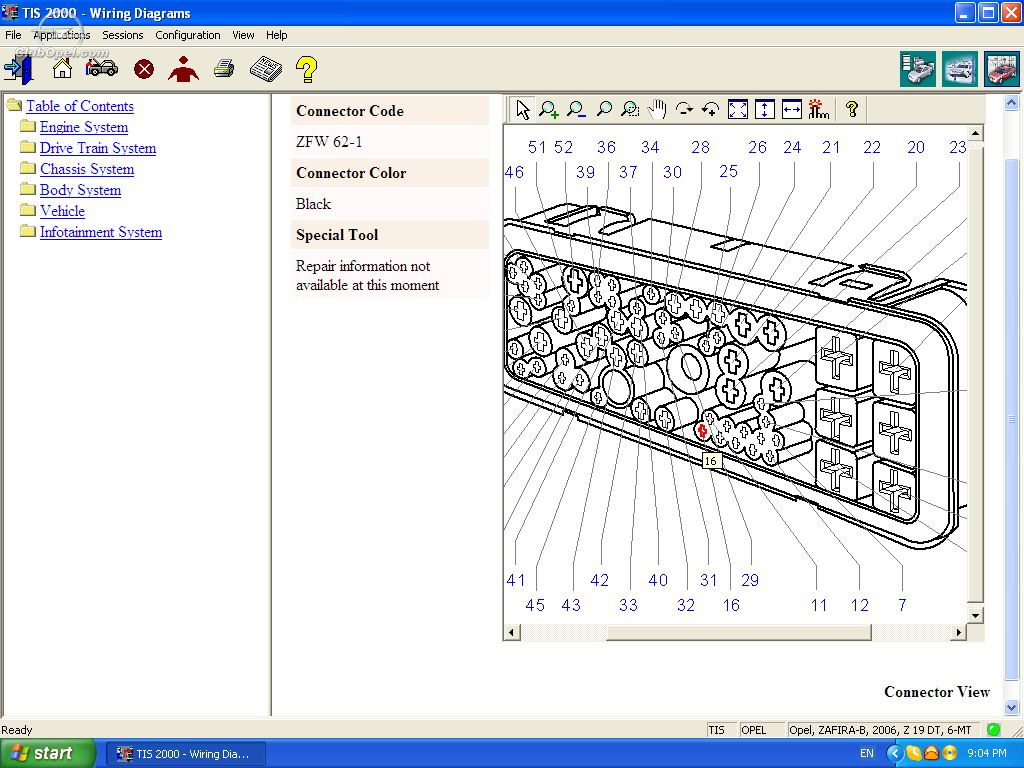Click the first application icon at top right
The height and width of the screenshot is (768, 1024).
click(918, 69)
